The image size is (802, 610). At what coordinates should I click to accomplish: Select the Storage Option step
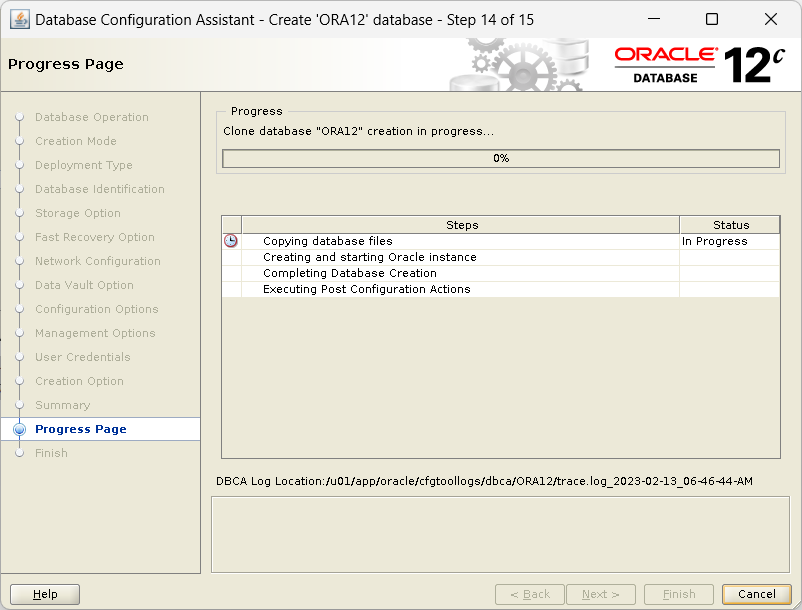[78, 213]
